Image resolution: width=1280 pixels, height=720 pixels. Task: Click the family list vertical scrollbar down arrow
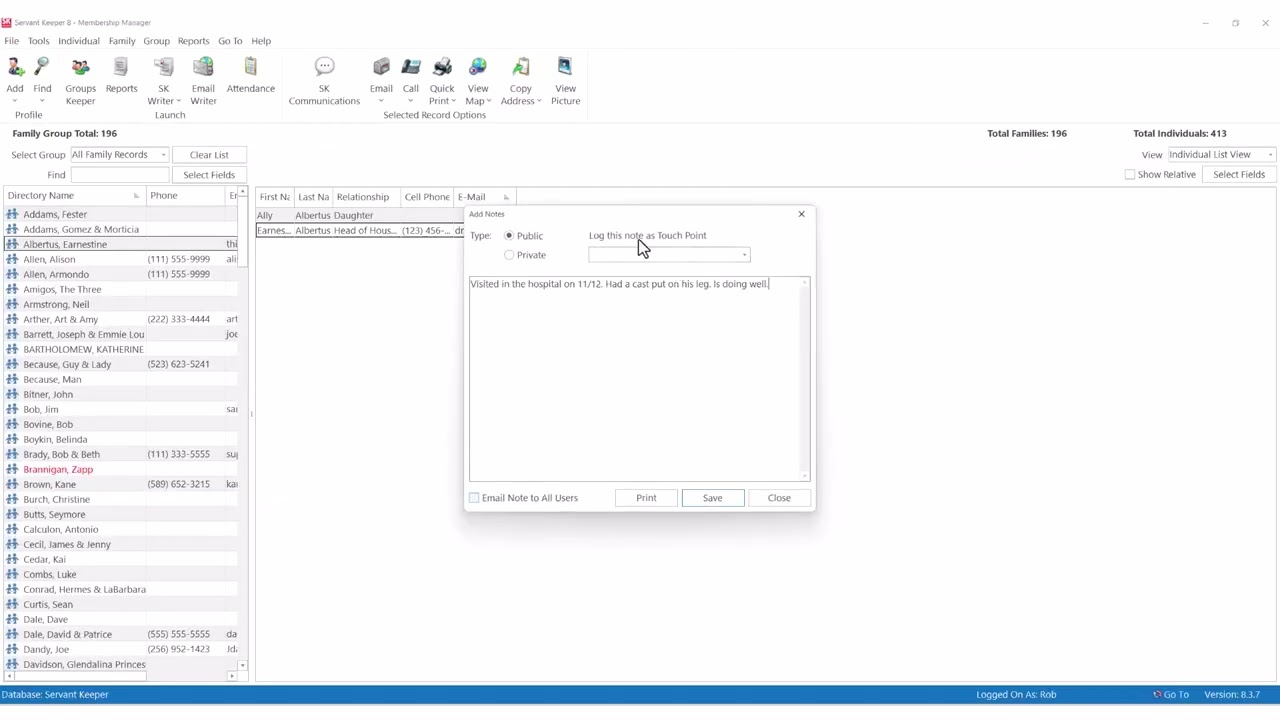tap(242, 665)
